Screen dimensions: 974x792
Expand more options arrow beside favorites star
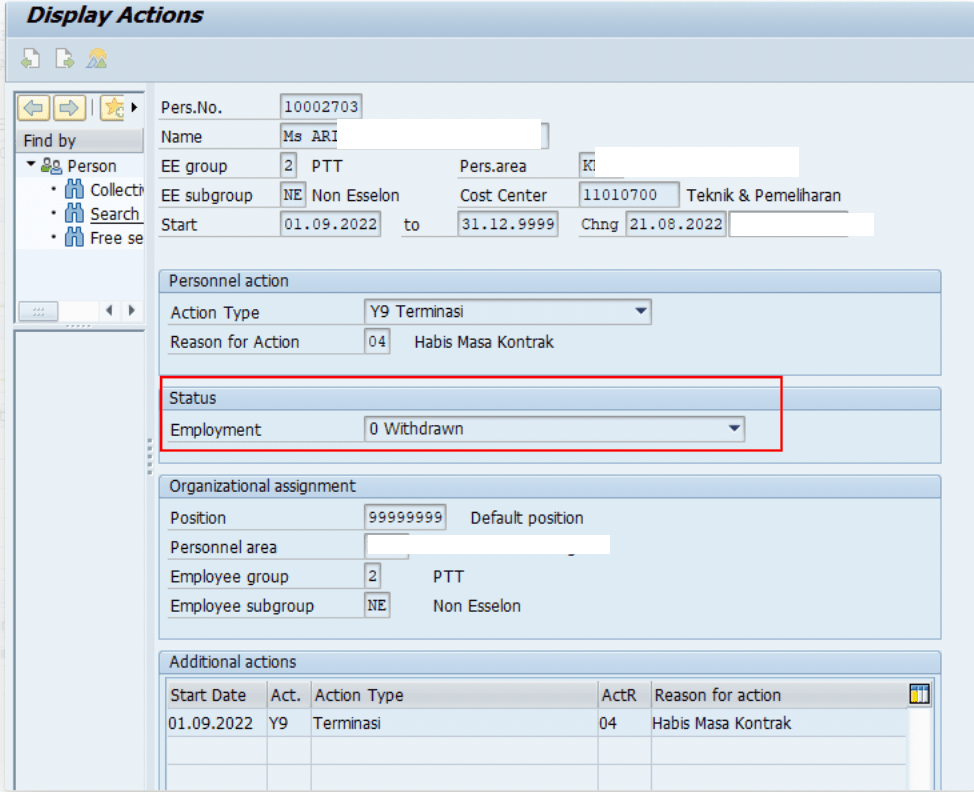(135, 107)
